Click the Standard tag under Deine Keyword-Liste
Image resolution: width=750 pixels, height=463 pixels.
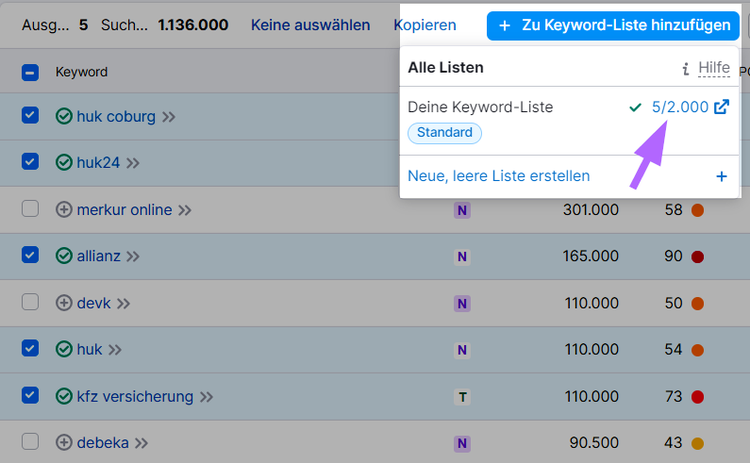click(444, 133)
